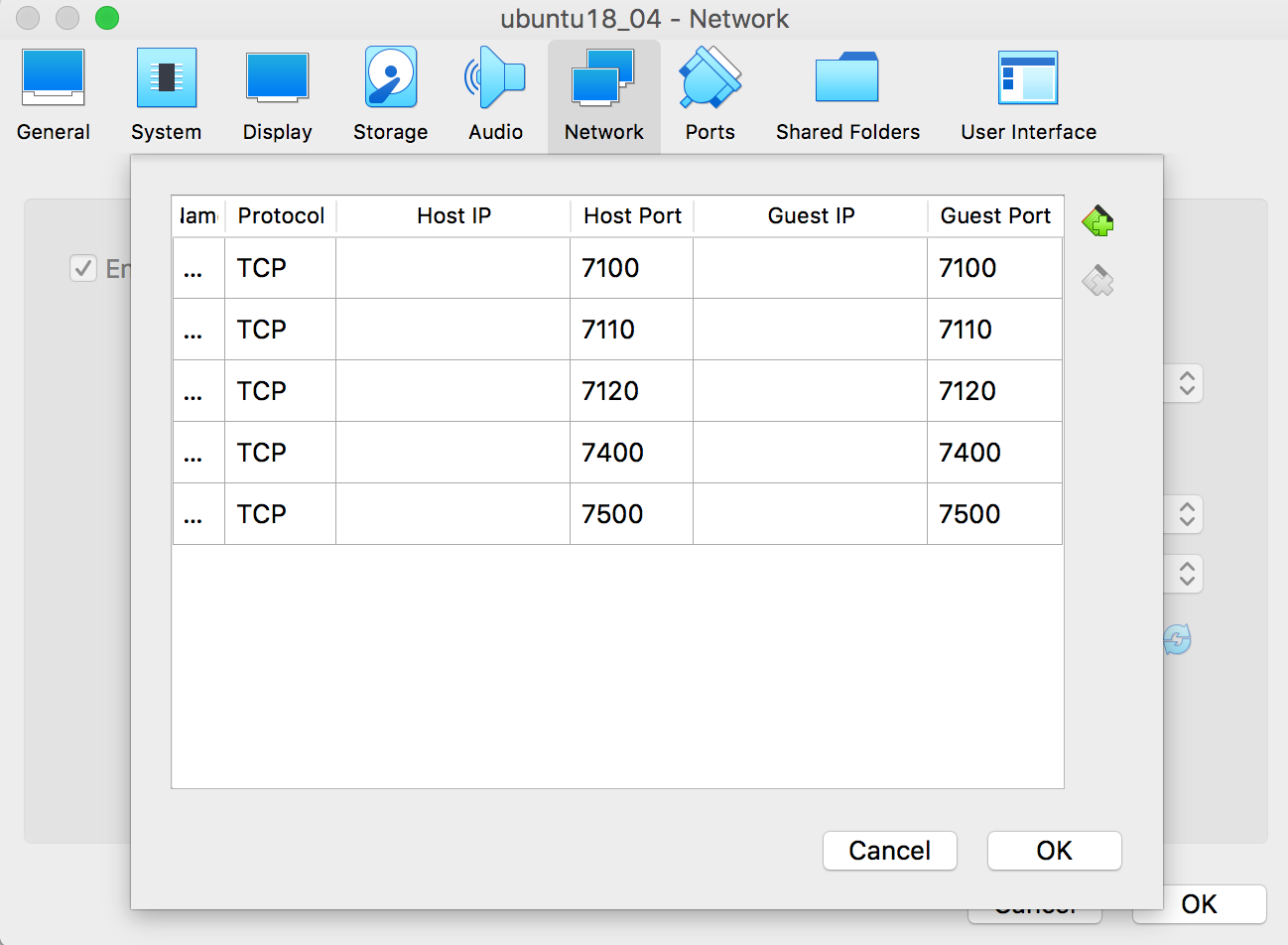The height and width of the screenshot is (945, 1288).
Task: Select guest port cell 7500
Action: tap(994, 514)
